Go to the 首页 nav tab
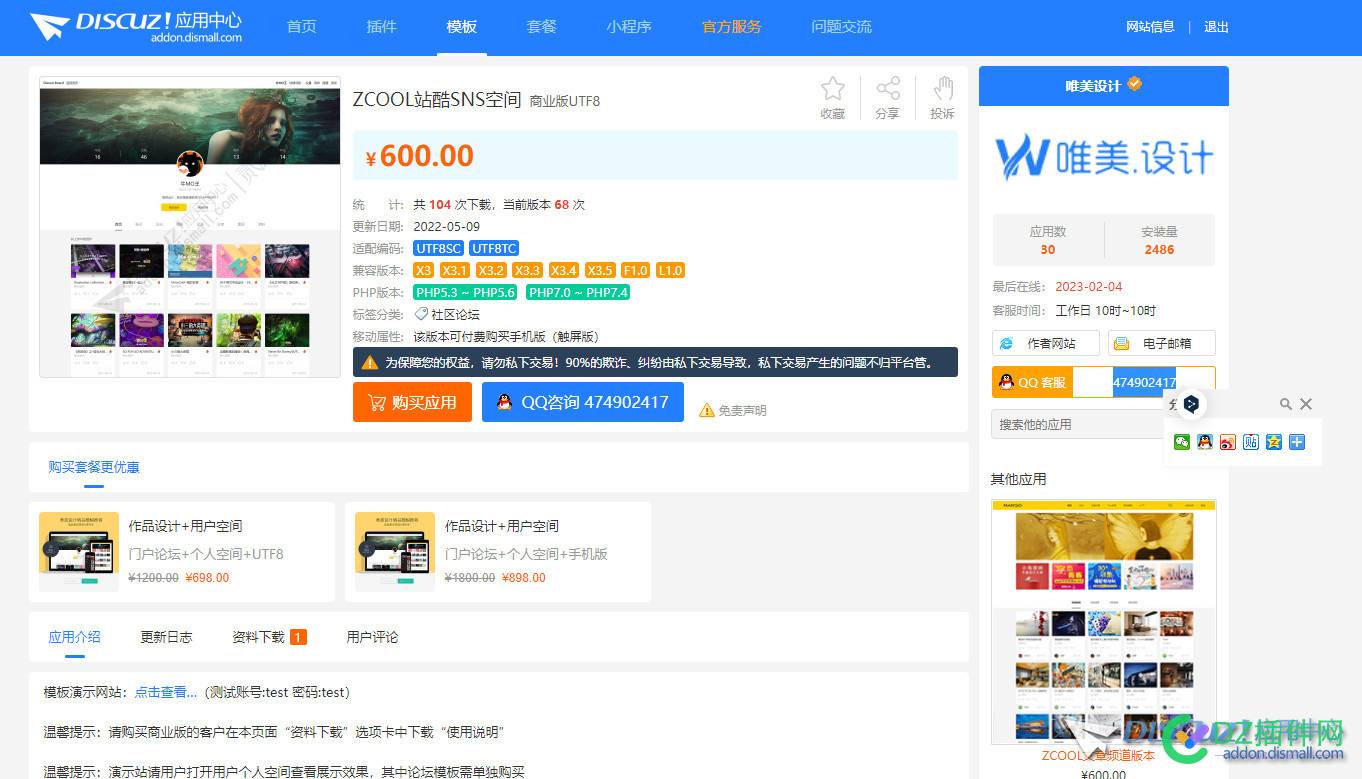Screen dimensions: 1362x779 (302, 27)
